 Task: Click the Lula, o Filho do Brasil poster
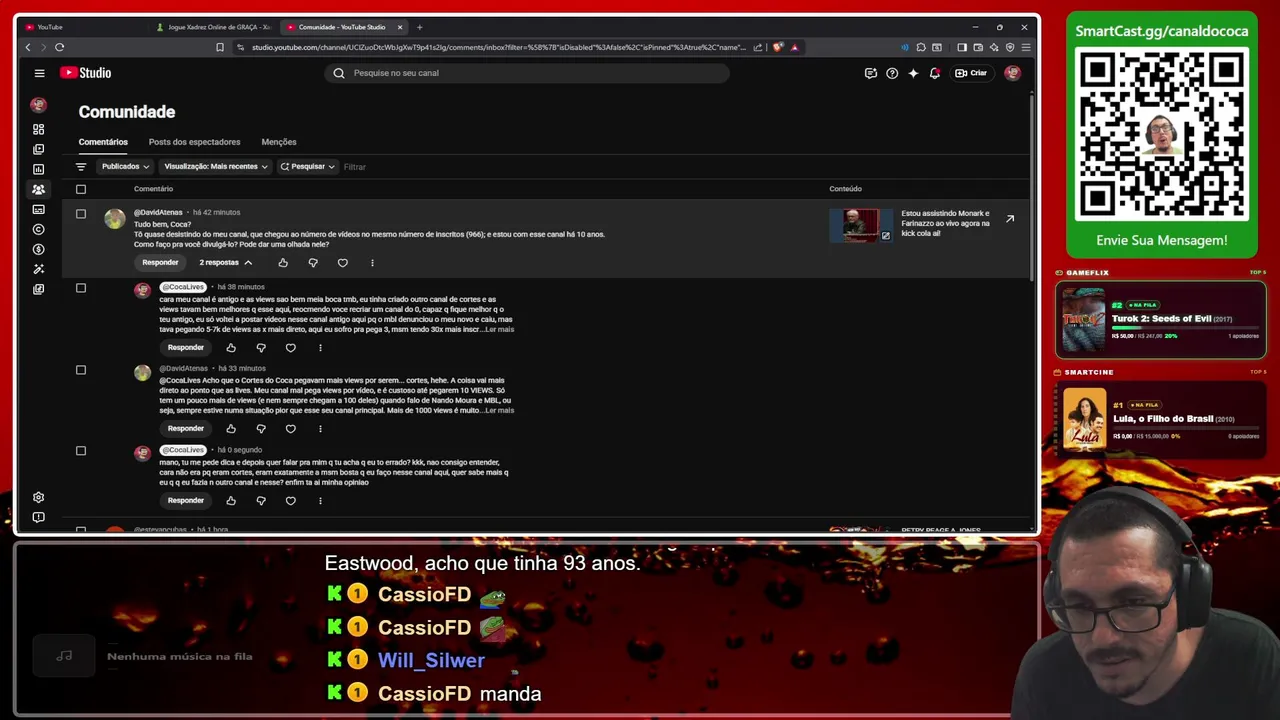tap(1085, 420)
